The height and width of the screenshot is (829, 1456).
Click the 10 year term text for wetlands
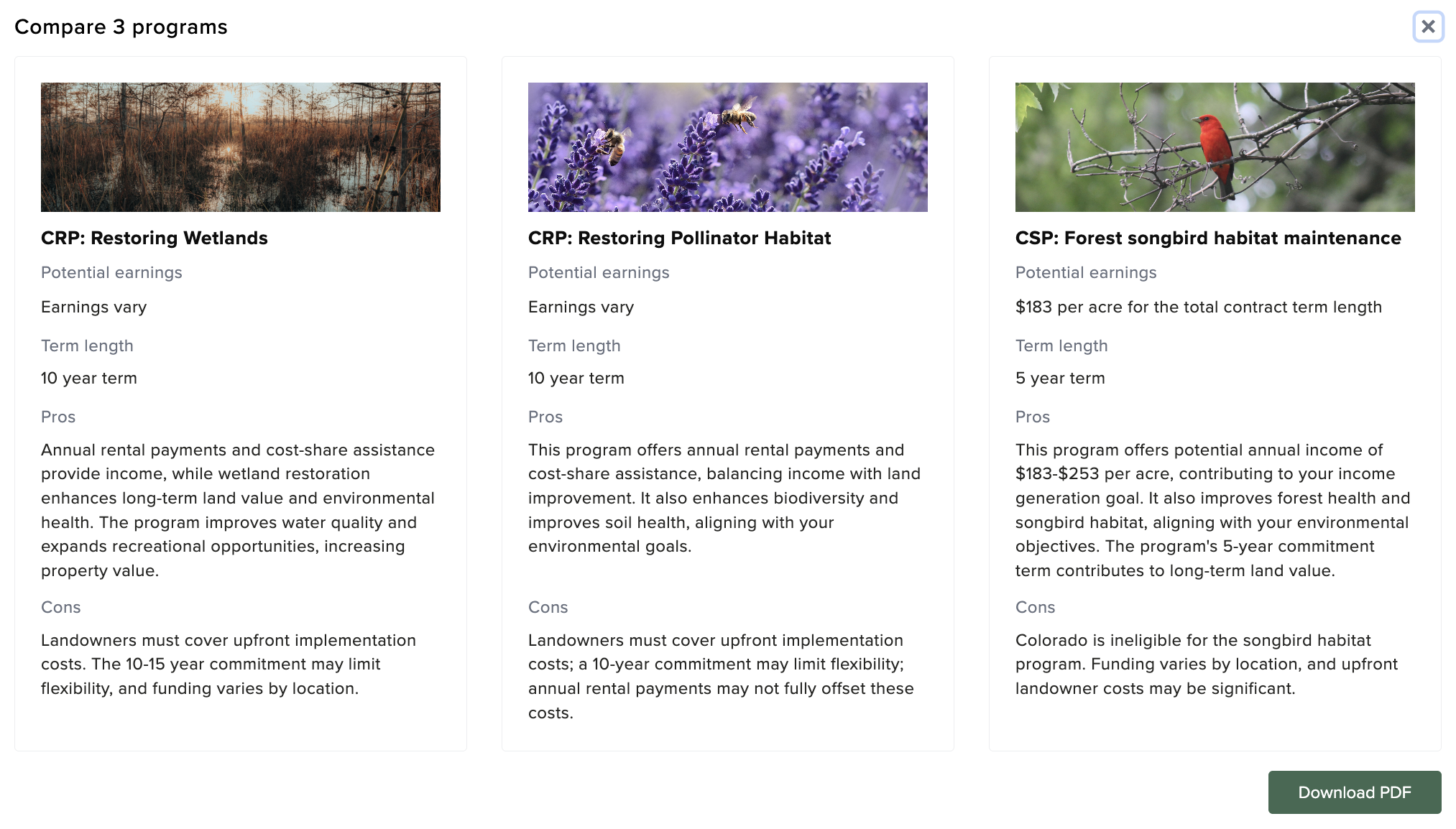[88, 378]
